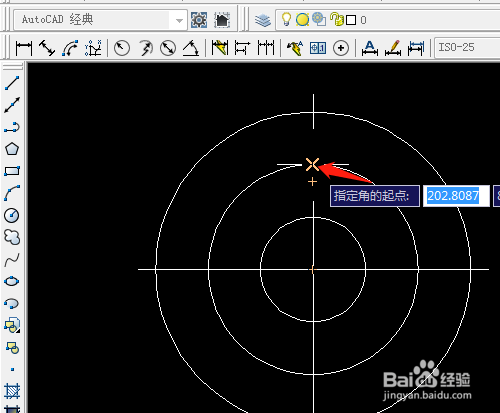This screenshot has height=413, width=500.
Task: Select the Ellipse Arc tool
Action: (12, 303)
